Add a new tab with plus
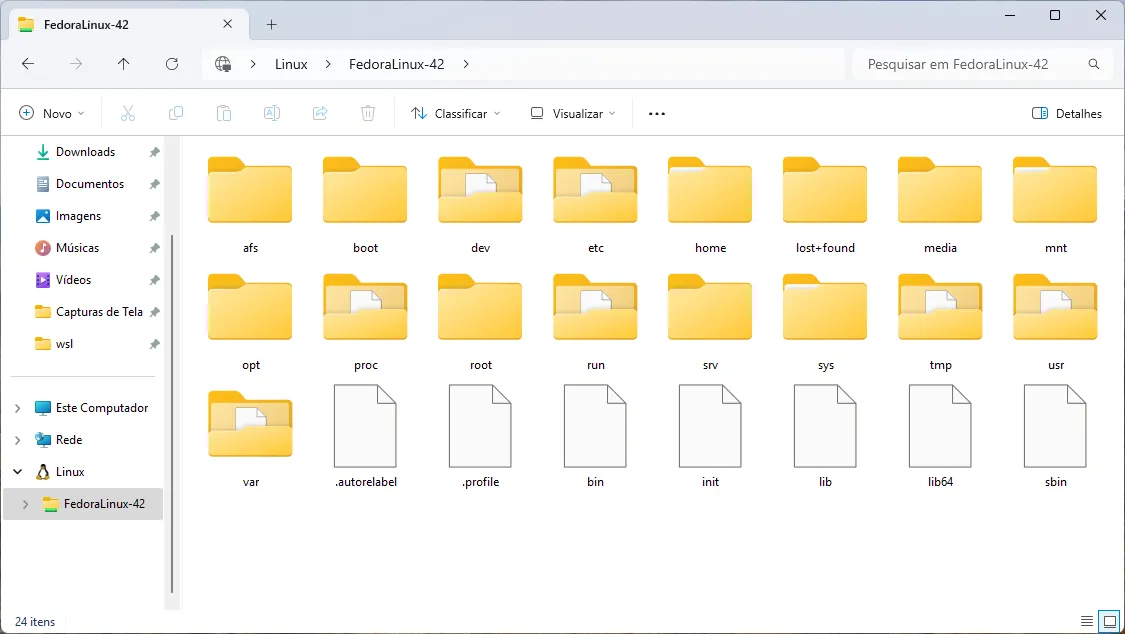The width and height of the screenshot is (1125, 634). [x=271, y=24]
